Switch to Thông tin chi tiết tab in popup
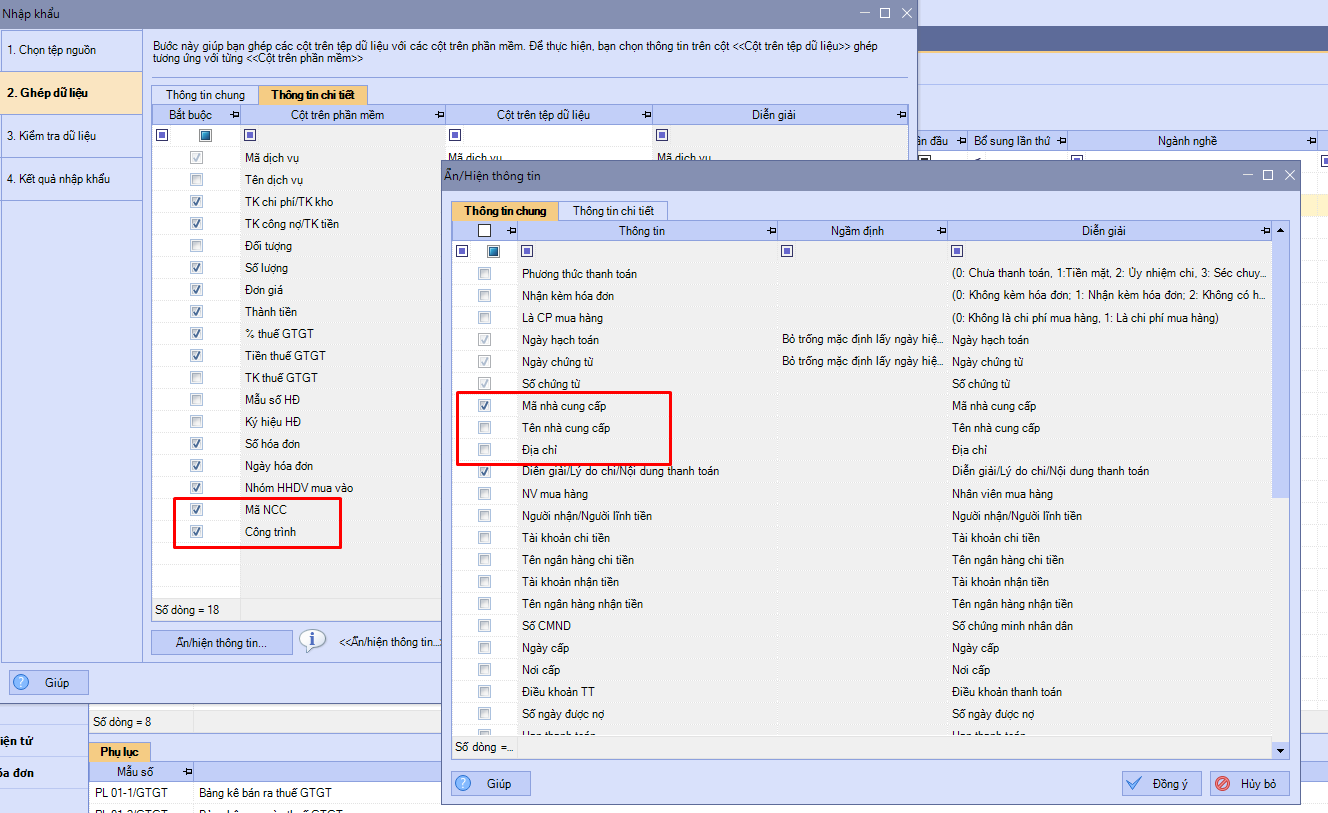 click(x=613, y=211)
